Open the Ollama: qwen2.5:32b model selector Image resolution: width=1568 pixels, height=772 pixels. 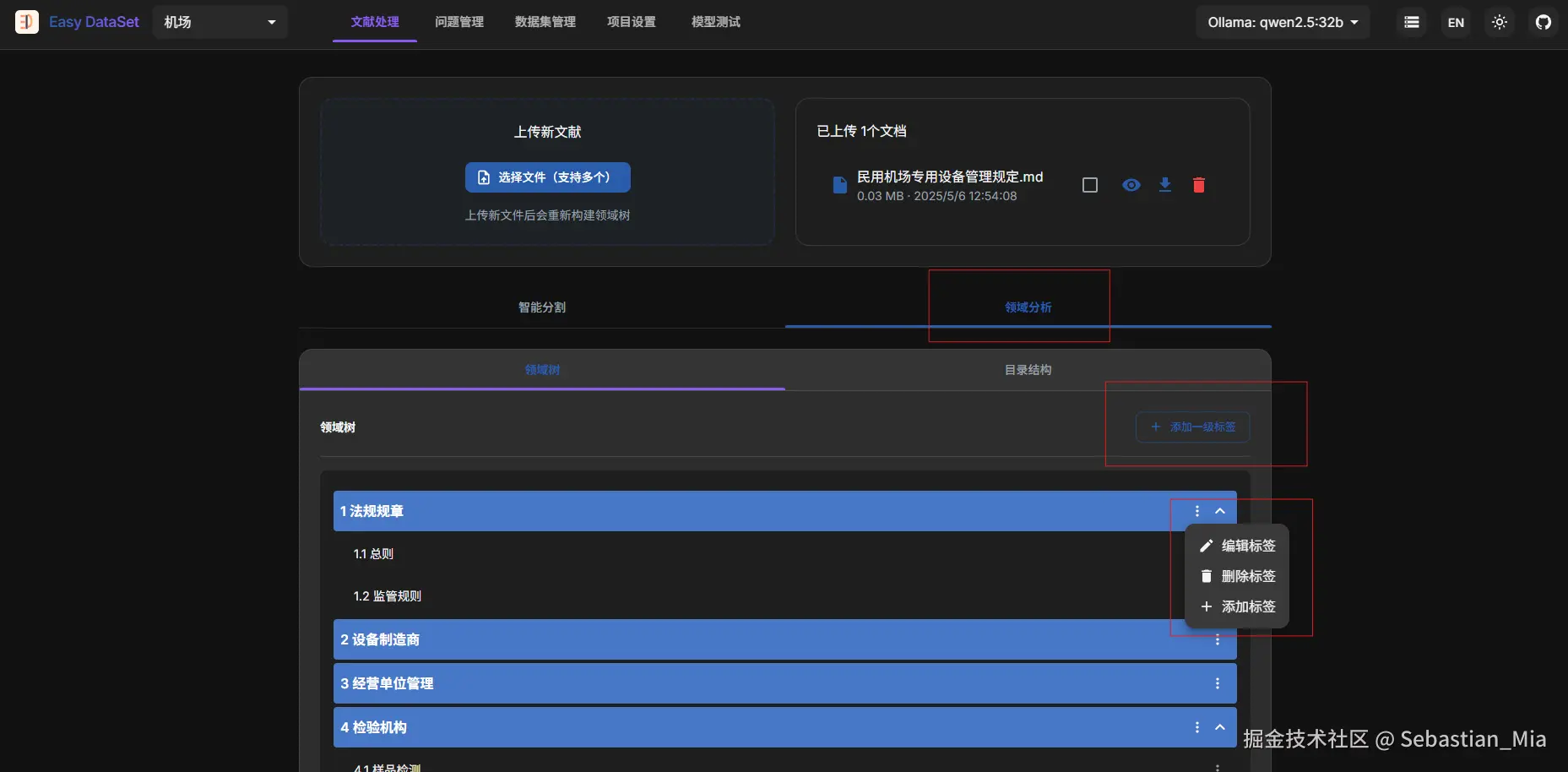(x=1281, y=22)
